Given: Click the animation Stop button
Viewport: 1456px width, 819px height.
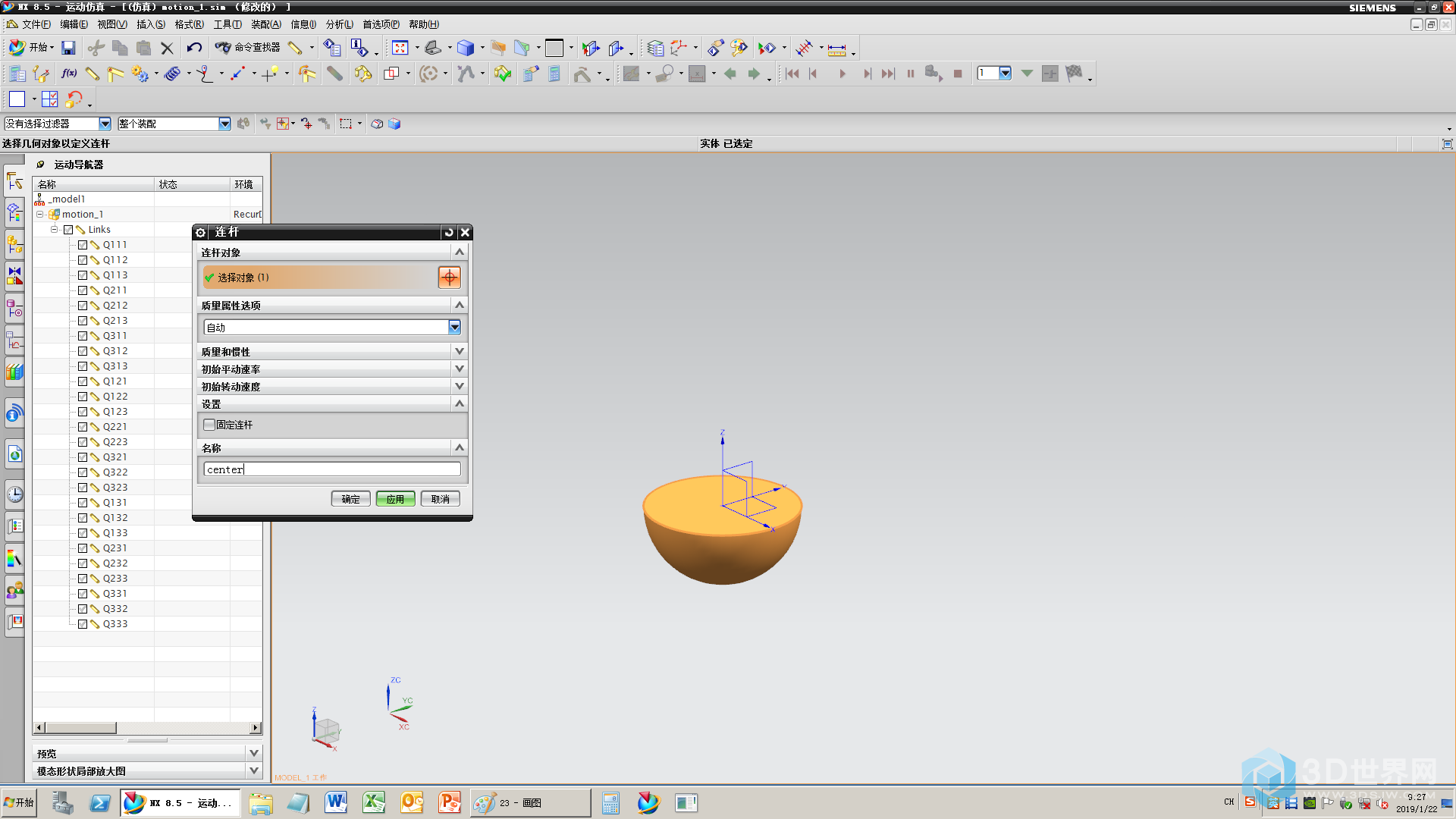Looking at the screenshot, I should click(x=958, y=74).
